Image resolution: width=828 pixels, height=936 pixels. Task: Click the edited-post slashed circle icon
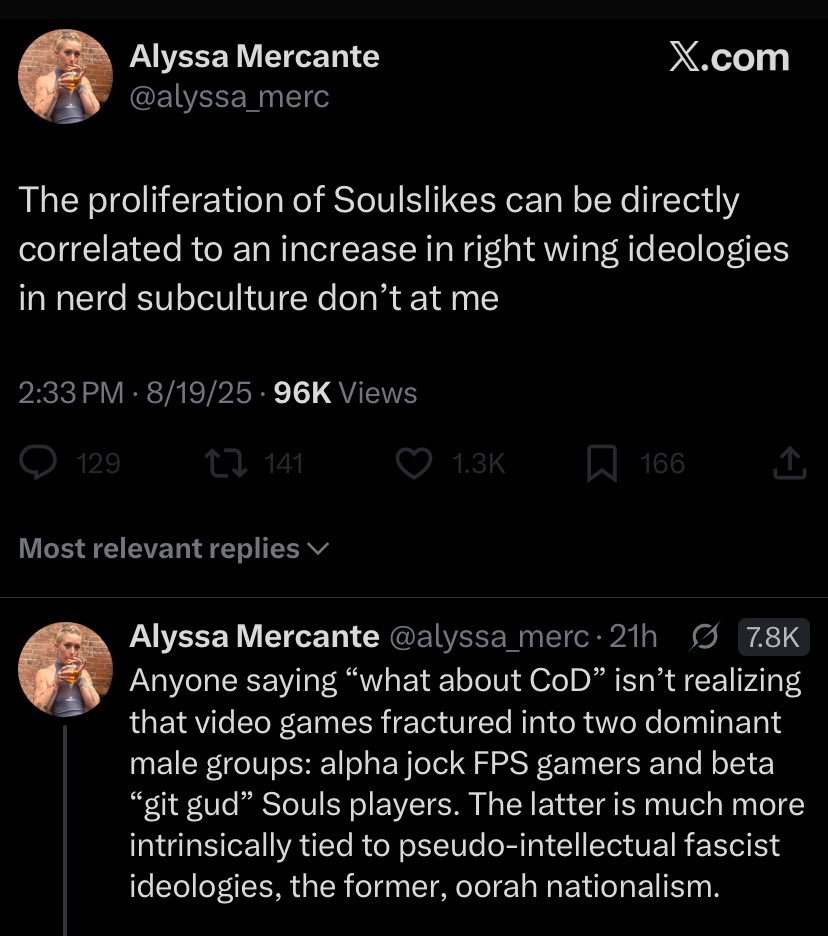(x=705, y=637)
